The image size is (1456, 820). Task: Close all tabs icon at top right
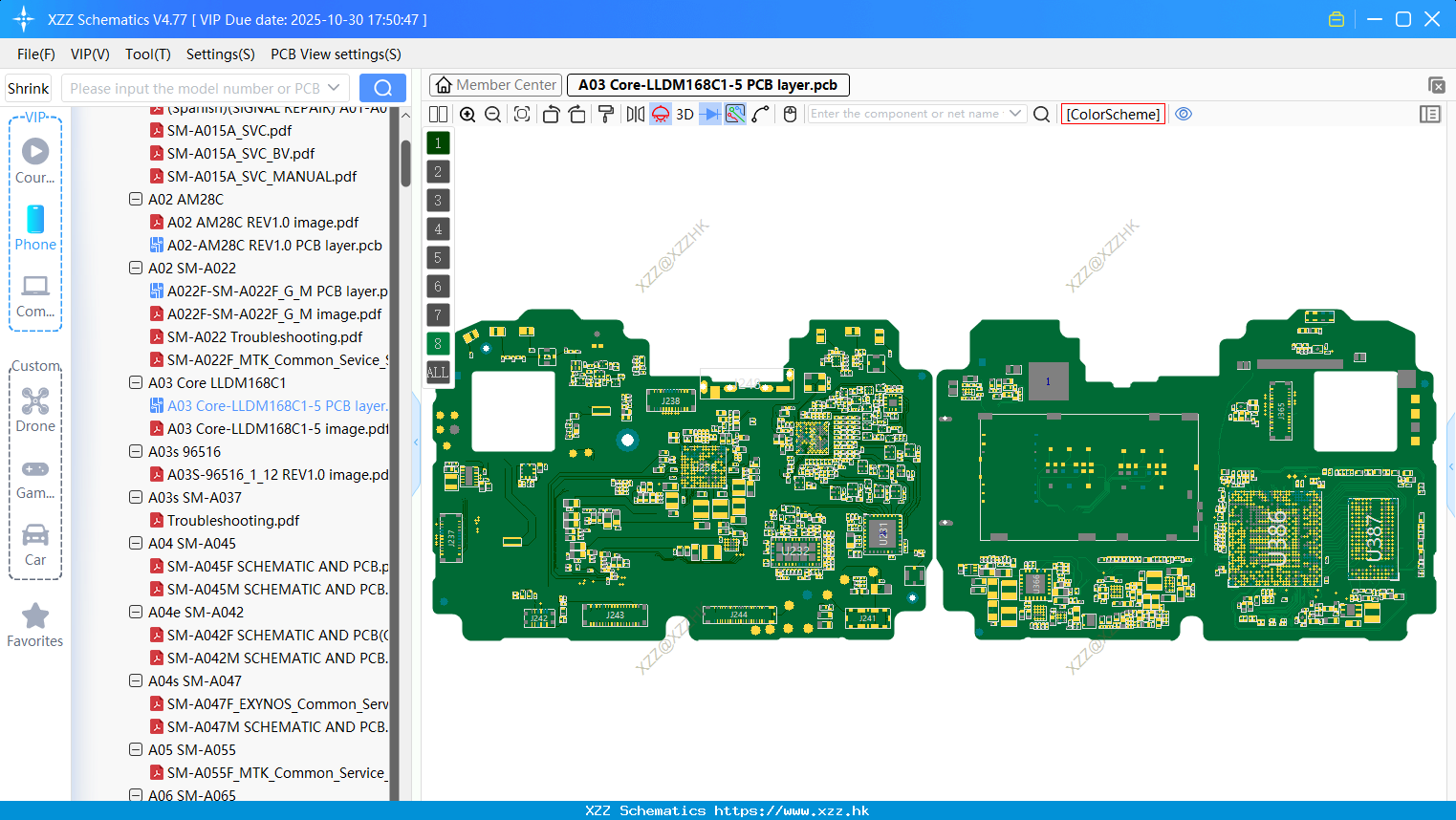coord(1436,85)
